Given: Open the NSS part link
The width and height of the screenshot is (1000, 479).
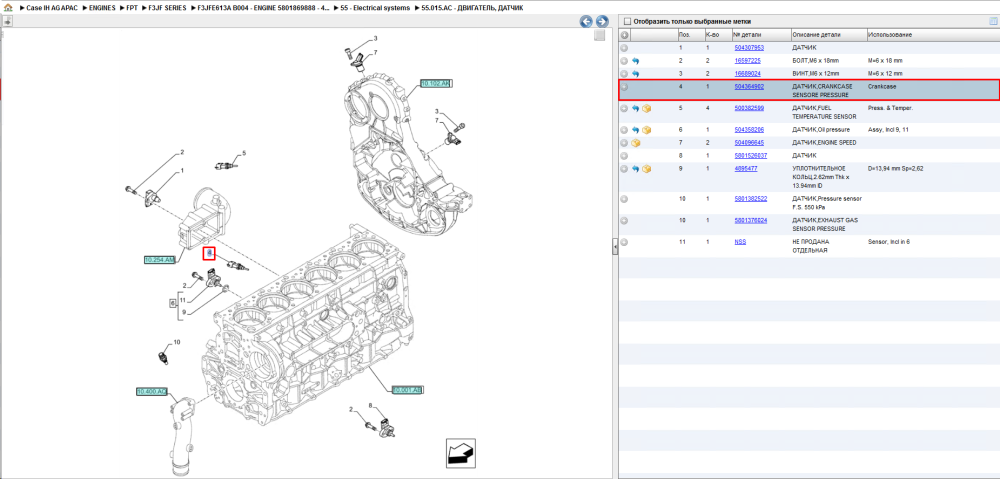Looking at the screenshot, I should pos(740,242).
